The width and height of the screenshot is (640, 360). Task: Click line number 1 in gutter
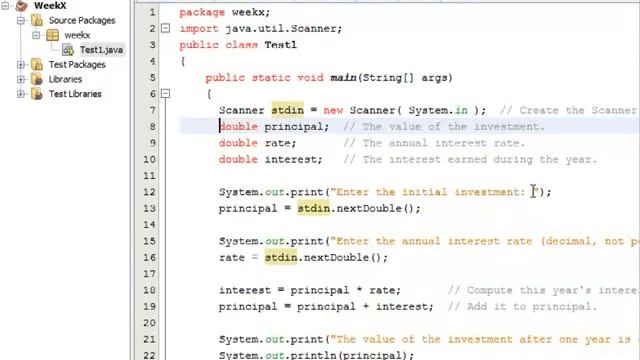point(152,12)
